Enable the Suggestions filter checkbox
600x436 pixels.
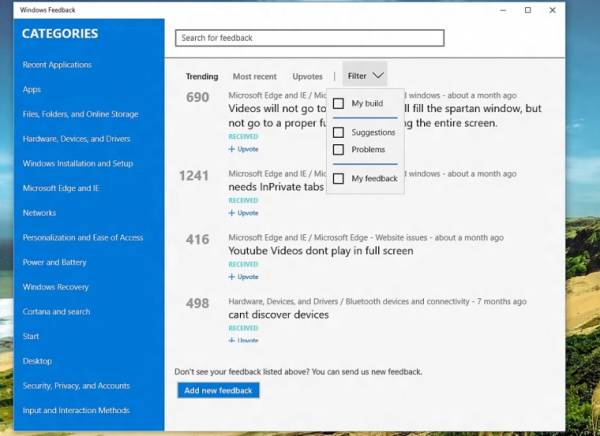pos(338,132)
